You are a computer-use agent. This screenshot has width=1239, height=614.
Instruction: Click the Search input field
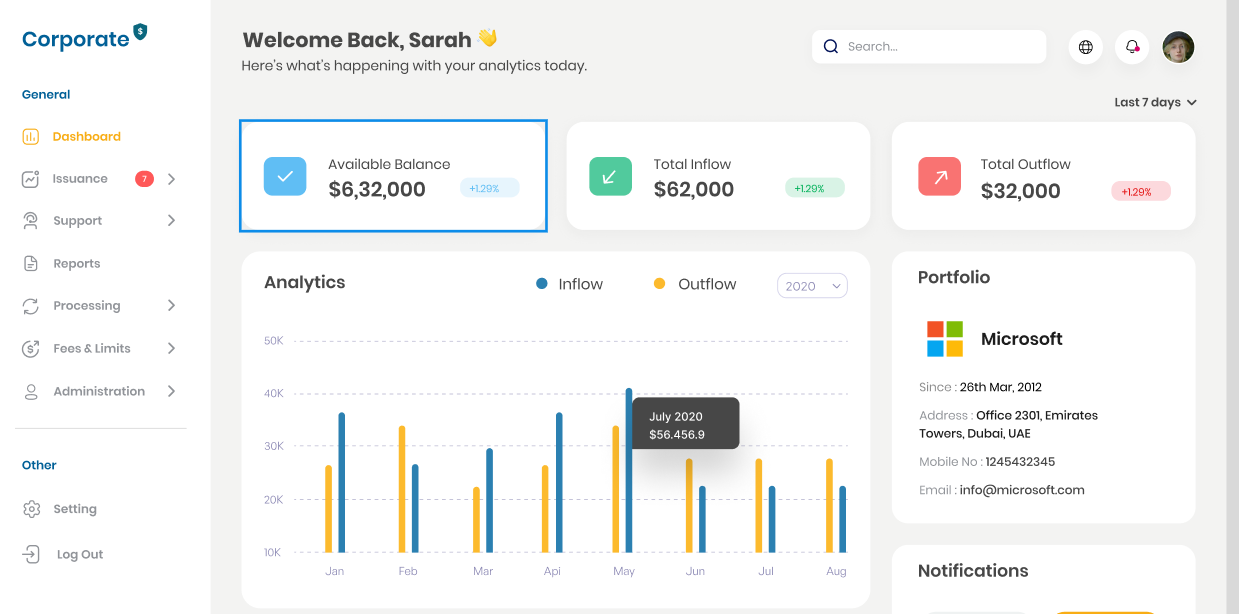940,46
